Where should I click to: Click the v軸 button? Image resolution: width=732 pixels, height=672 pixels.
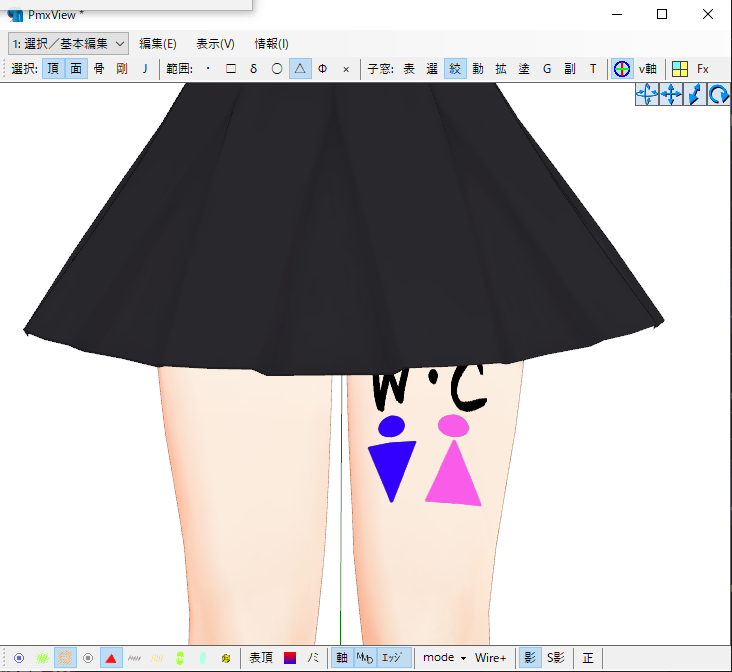648,69
